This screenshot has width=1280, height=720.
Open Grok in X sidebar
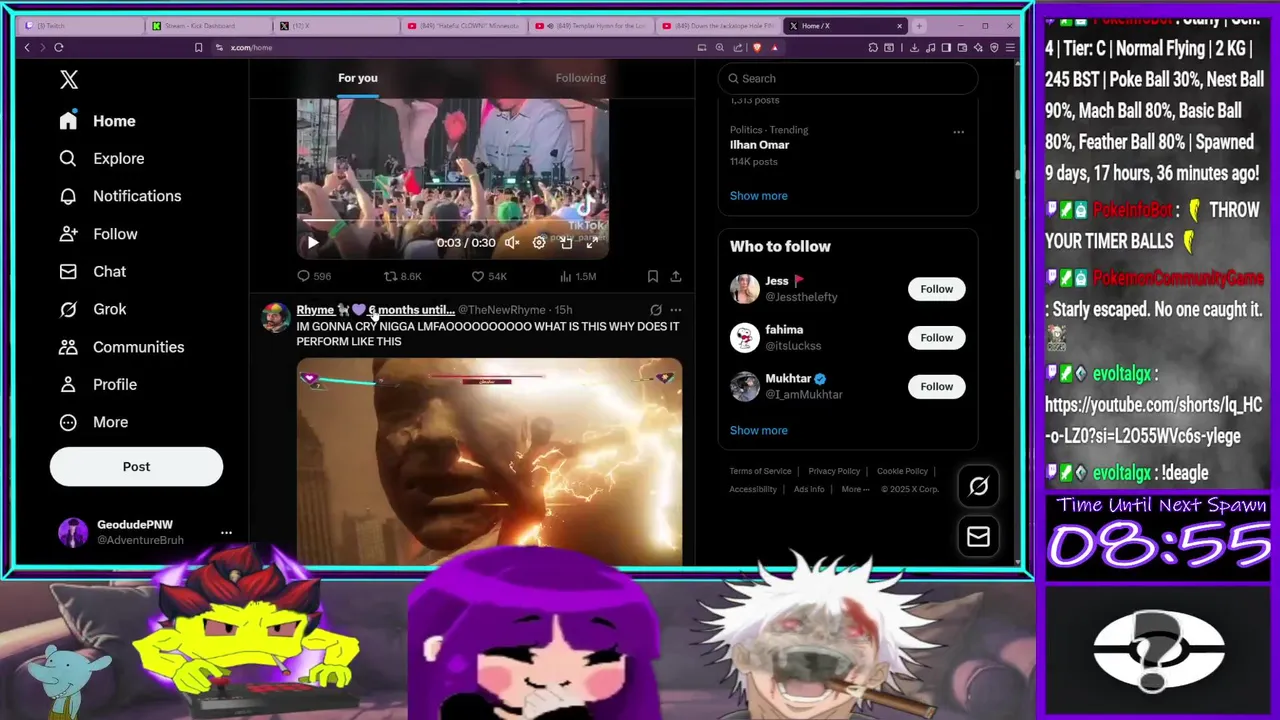point(92,309)
